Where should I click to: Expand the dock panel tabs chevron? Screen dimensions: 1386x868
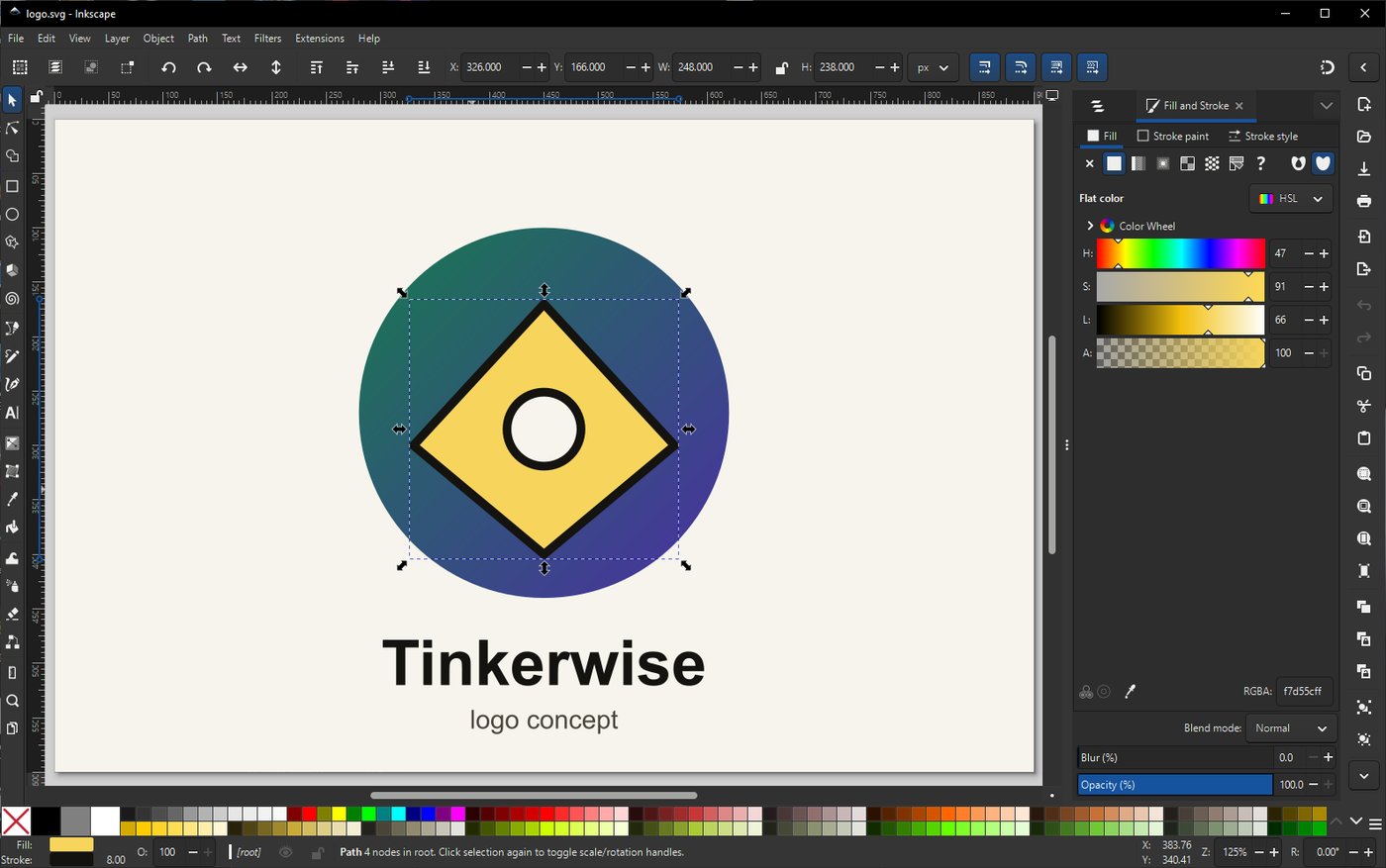click(1327, 106)
